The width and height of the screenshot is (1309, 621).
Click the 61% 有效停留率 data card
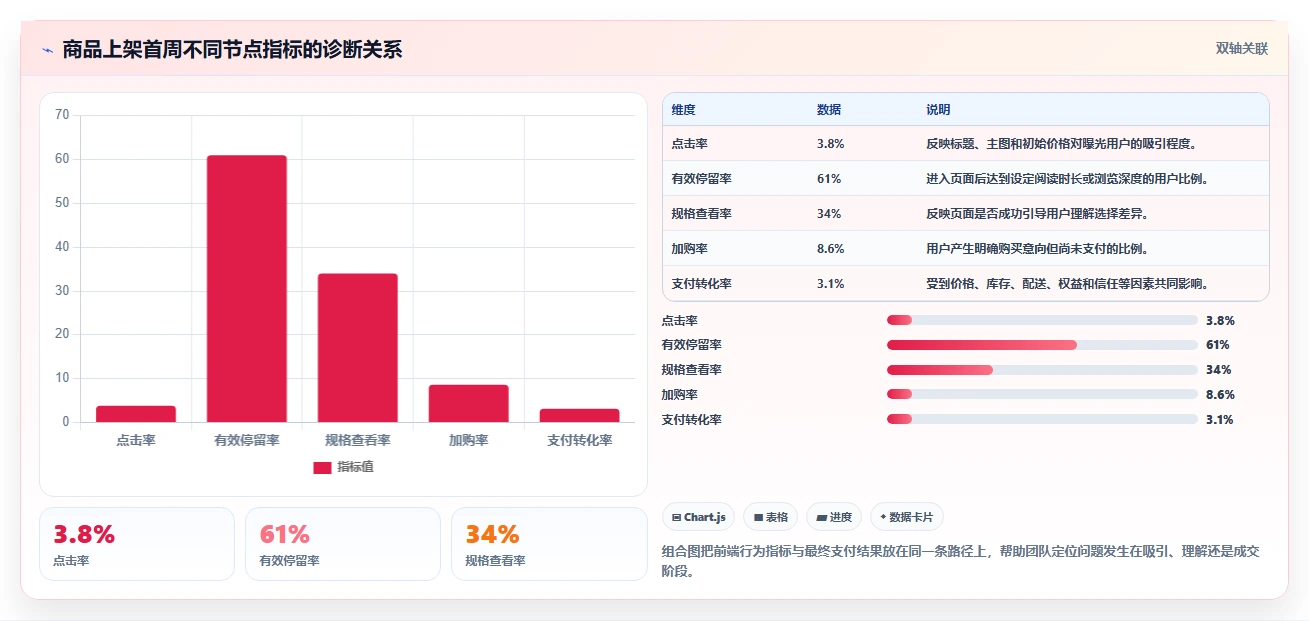point(343,544)
